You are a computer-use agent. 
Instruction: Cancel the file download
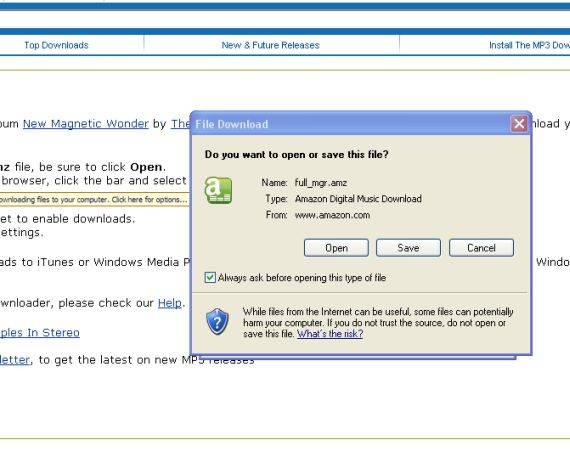481,248
